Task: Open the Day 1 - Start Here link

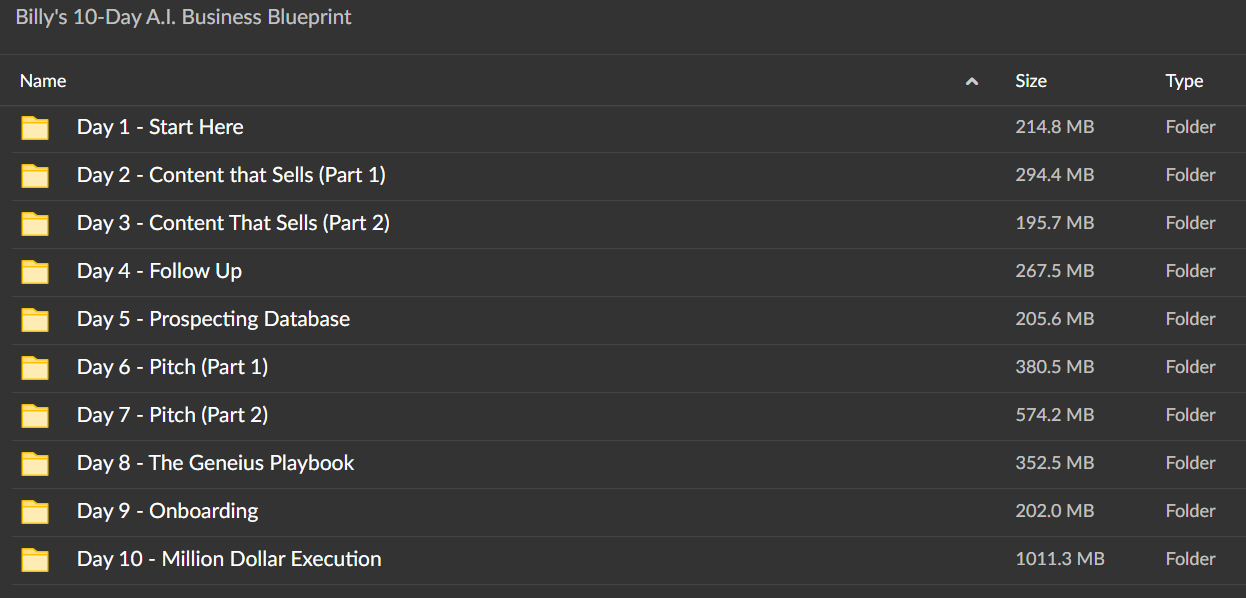Action: coord(160,127)
